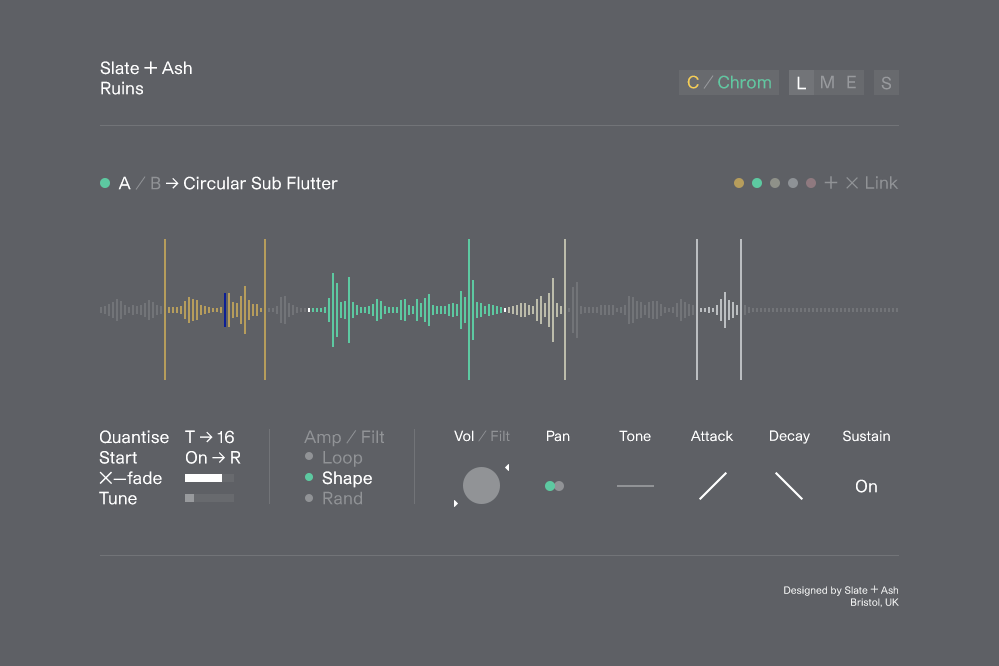
Task: Select the Rand radio option
Action: click(x=334, y=498)
